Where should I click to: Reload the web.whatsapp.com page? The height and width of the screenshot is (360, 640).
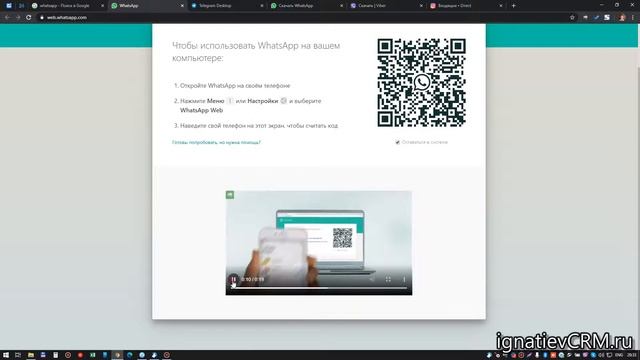click(x=29, y=18)
